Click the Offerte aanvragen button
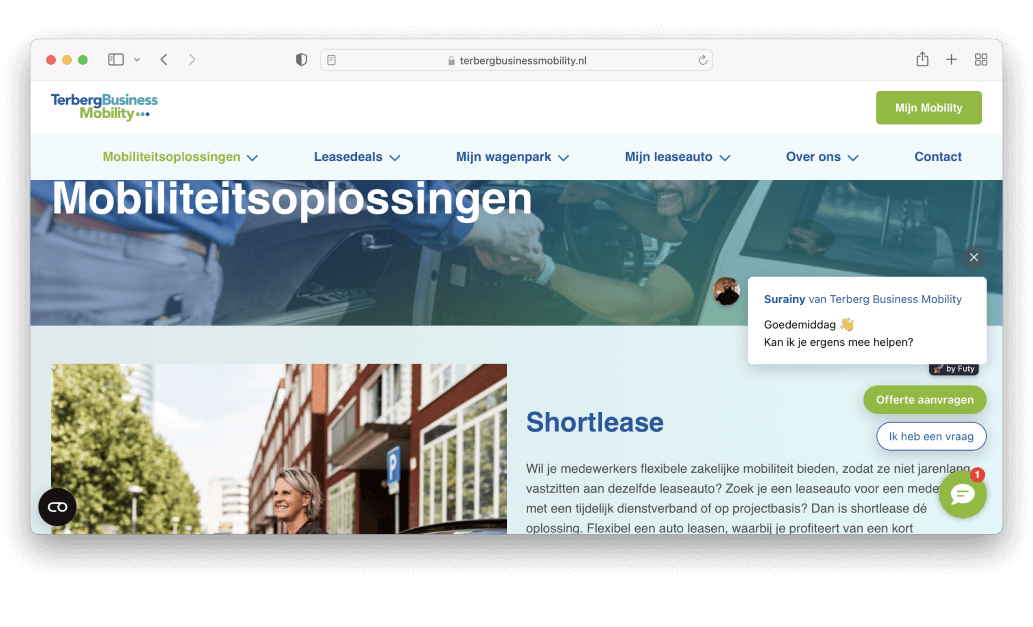The image size is (1033, 627). (924, 399)
